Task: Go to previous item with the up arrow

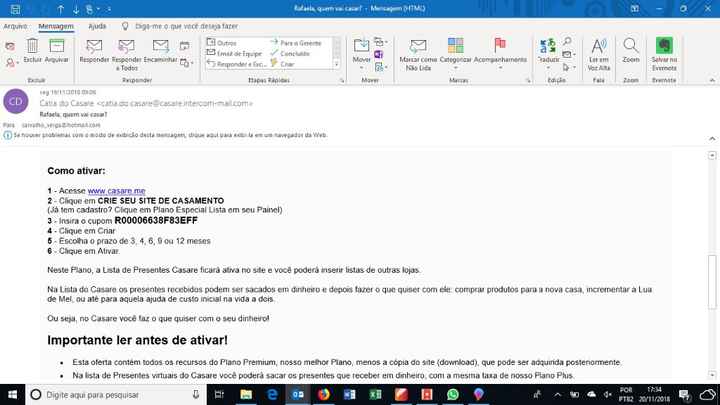Action: point(60,9)
